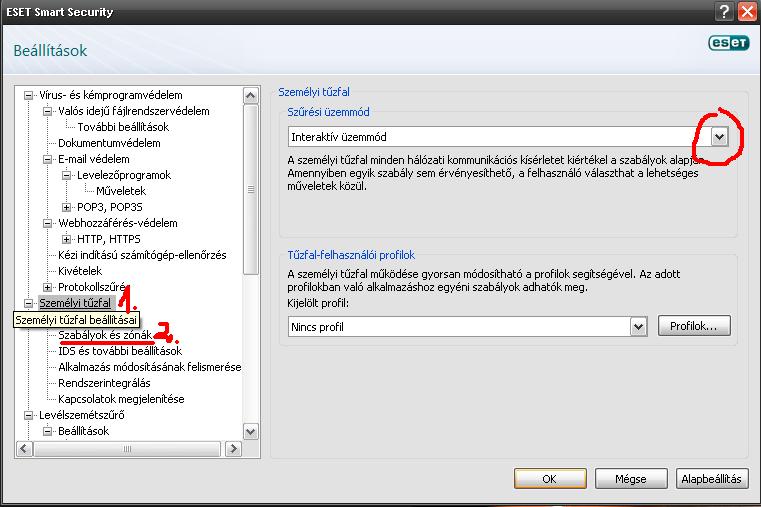Collapse the Levelezőprogramok node

tap(66, 176)
